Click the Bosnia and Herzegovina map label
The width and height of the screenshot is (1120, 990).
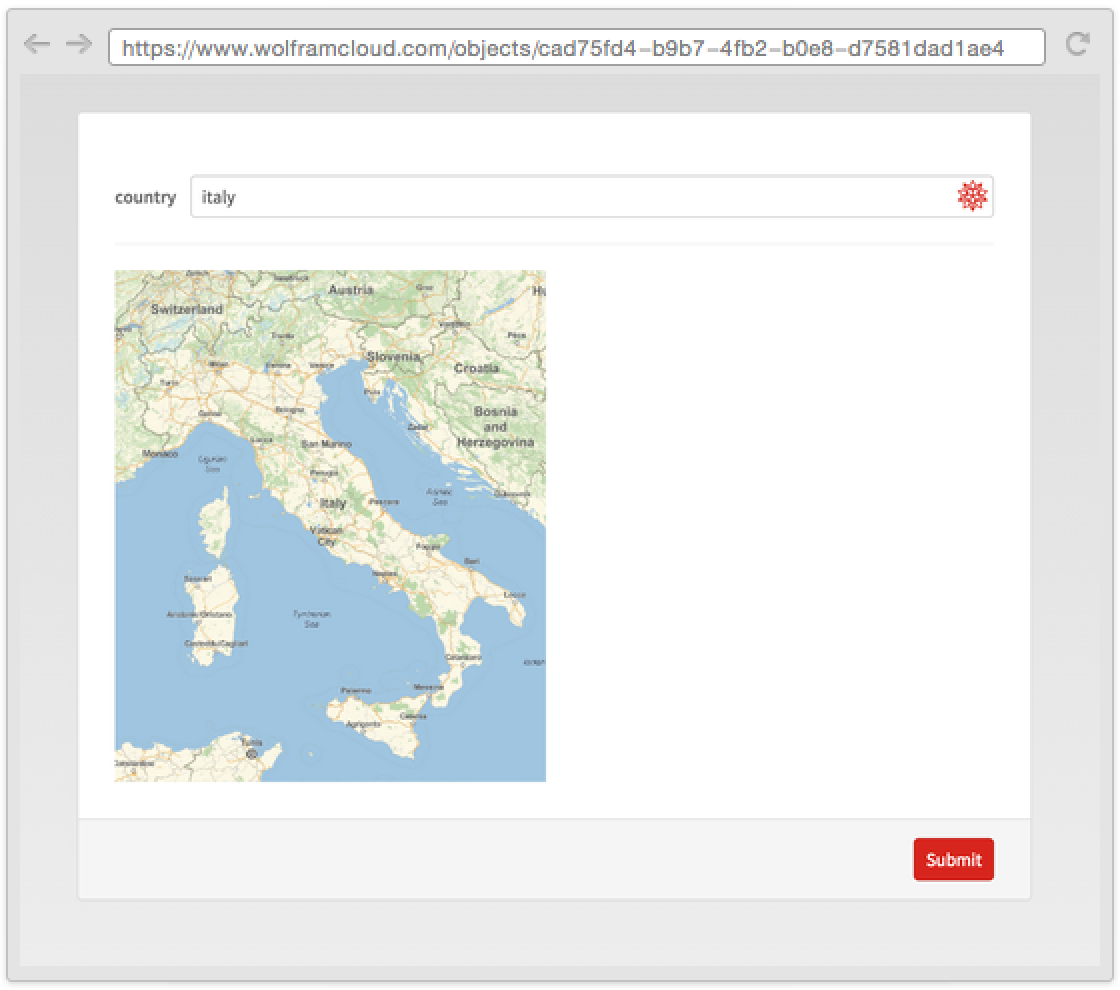click(495, 426)
